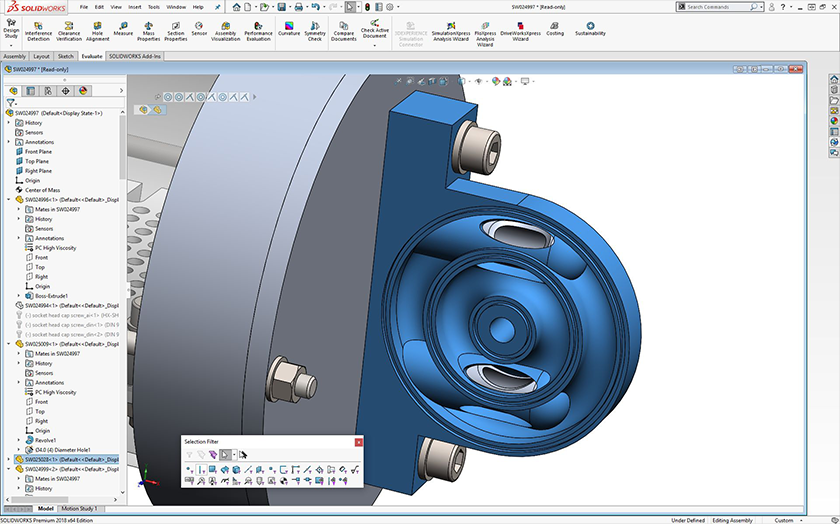
Task: Expand the SW025028<1> component node
Action: (9, 459)
